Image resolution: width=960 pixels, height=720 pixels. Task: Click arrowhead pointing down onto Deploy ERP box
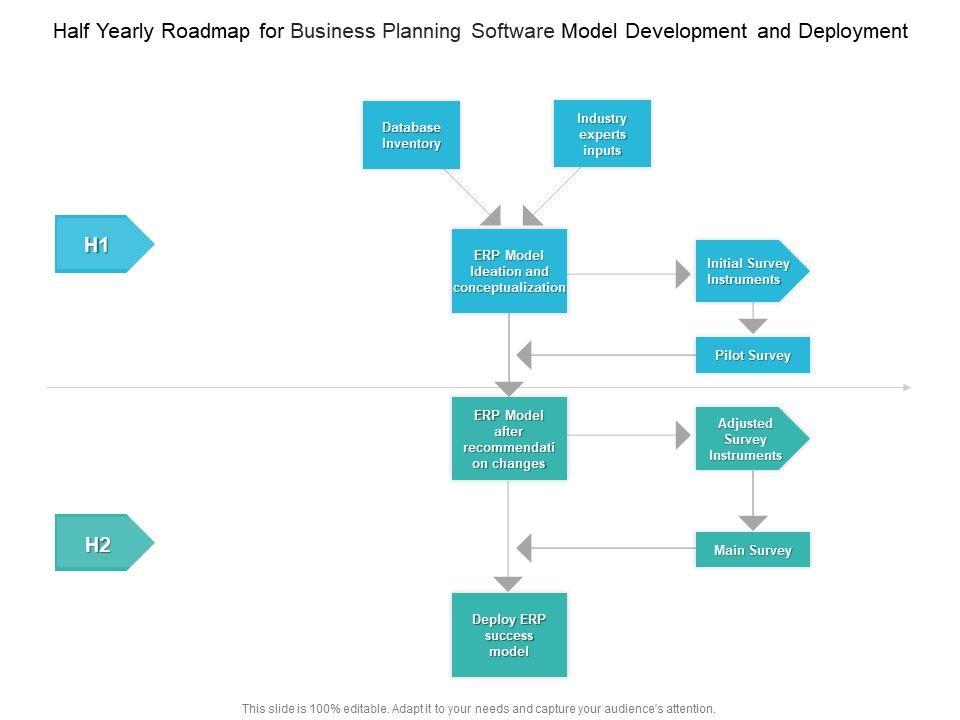pos(509,583)
